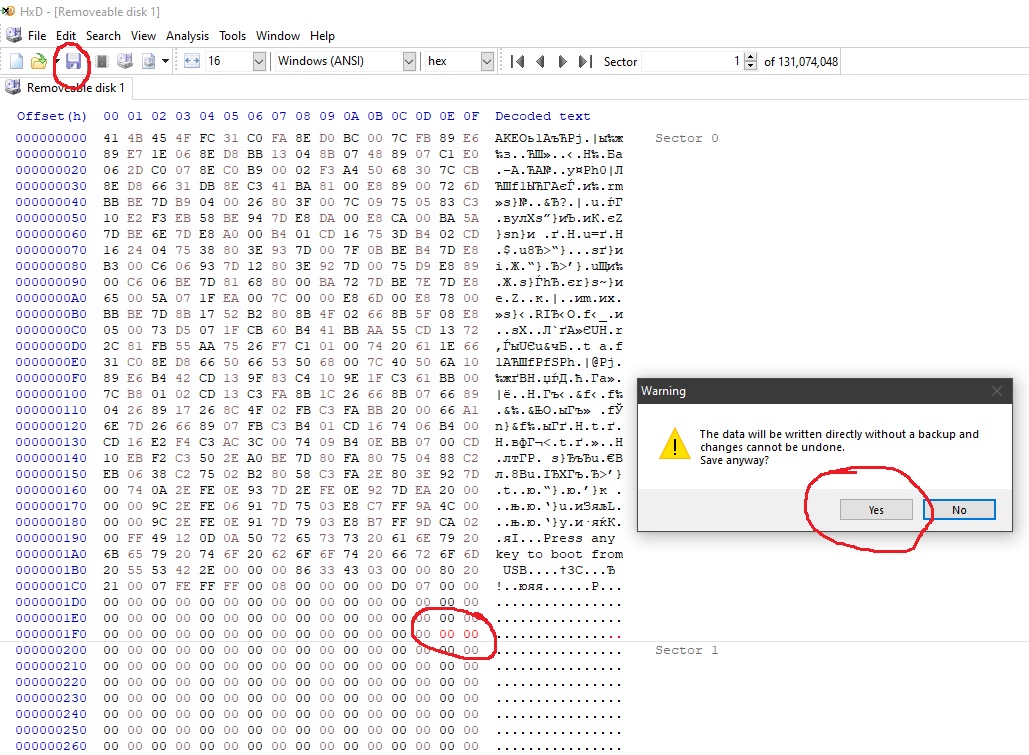
Task: Click the Sector number input field
Action: pos(690,62)
